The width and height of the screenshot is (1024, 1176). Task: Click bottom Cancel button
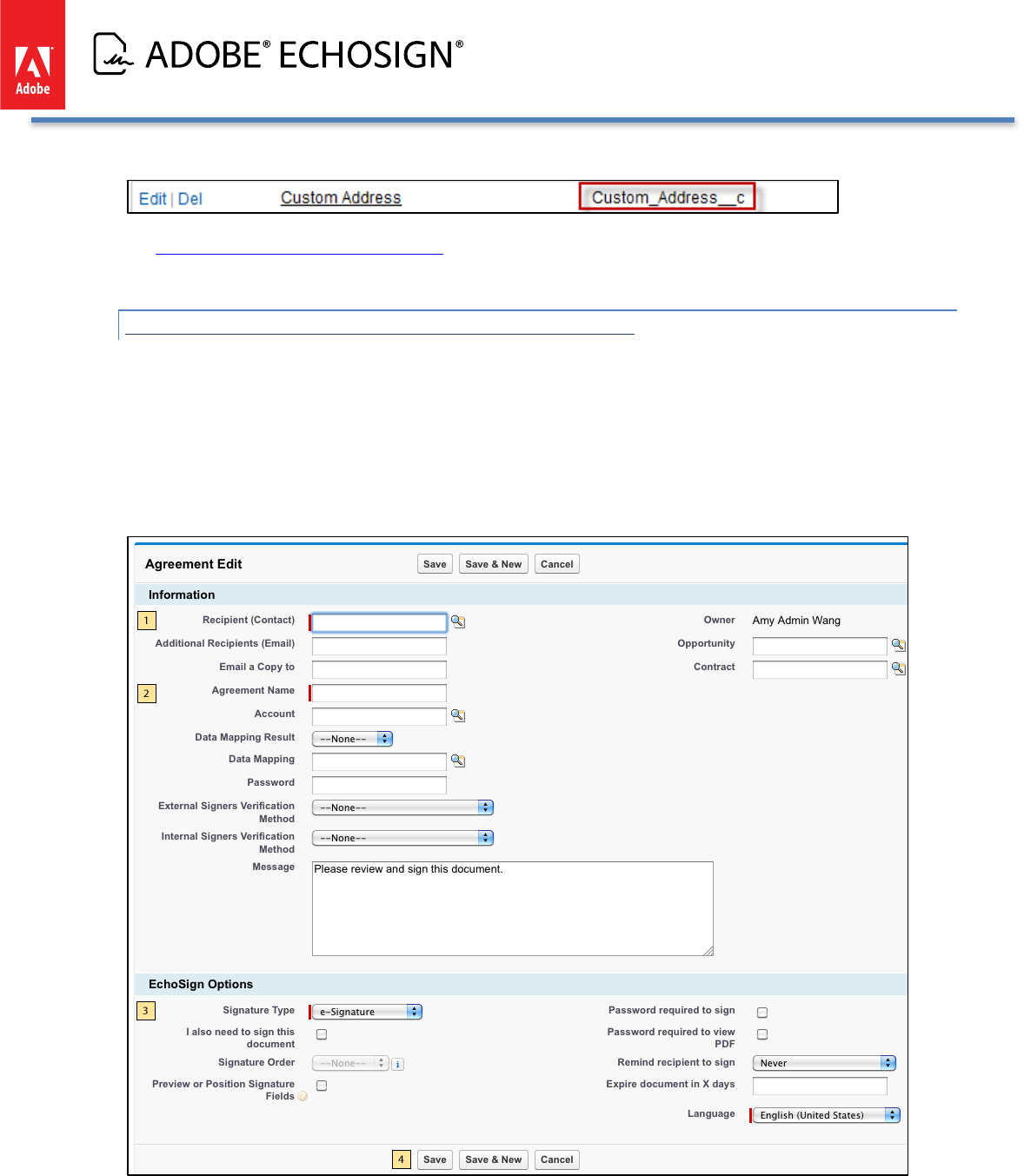[556, 1159]
